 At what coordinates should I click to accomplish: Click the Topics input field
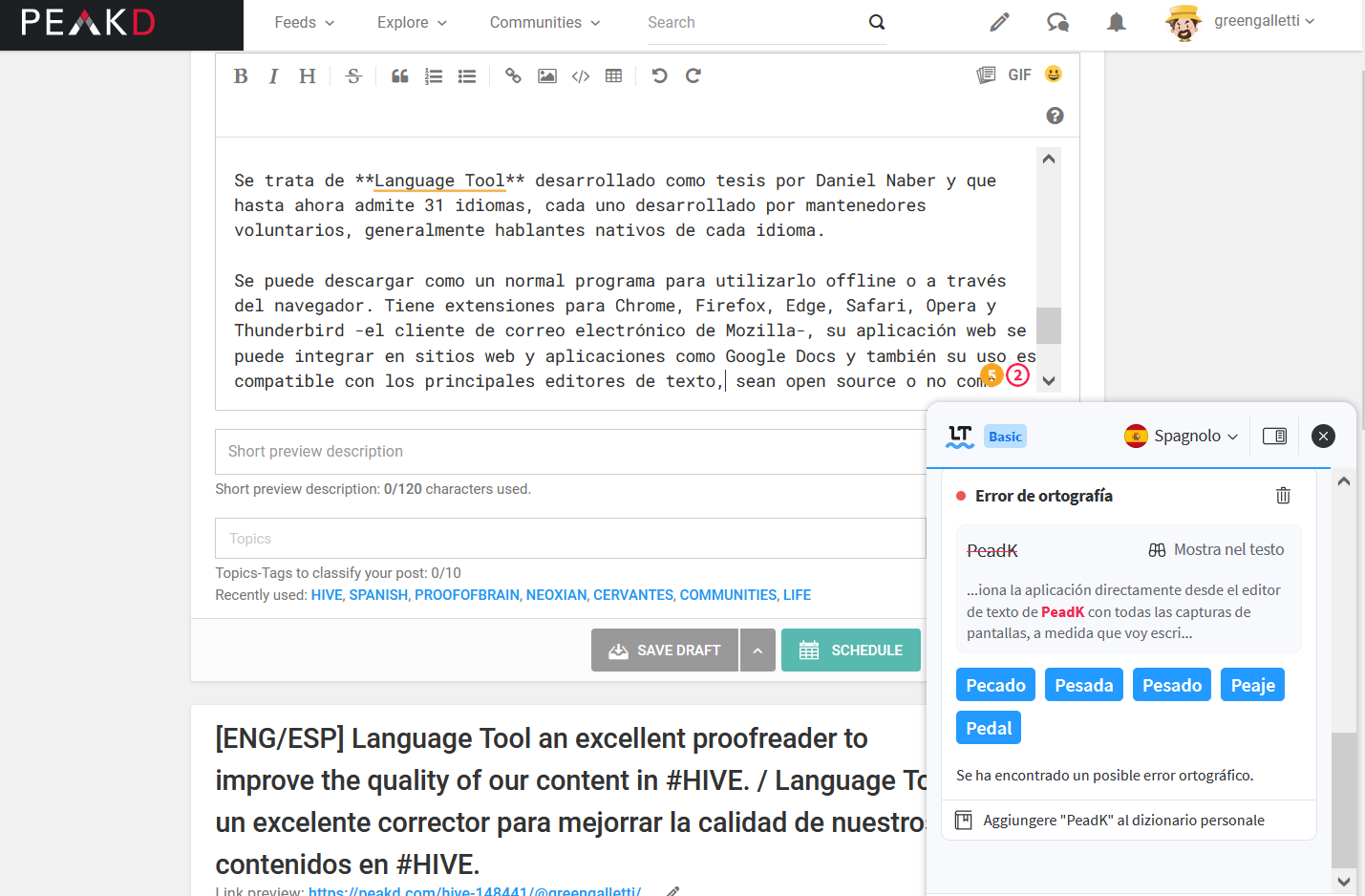(570, 539)
